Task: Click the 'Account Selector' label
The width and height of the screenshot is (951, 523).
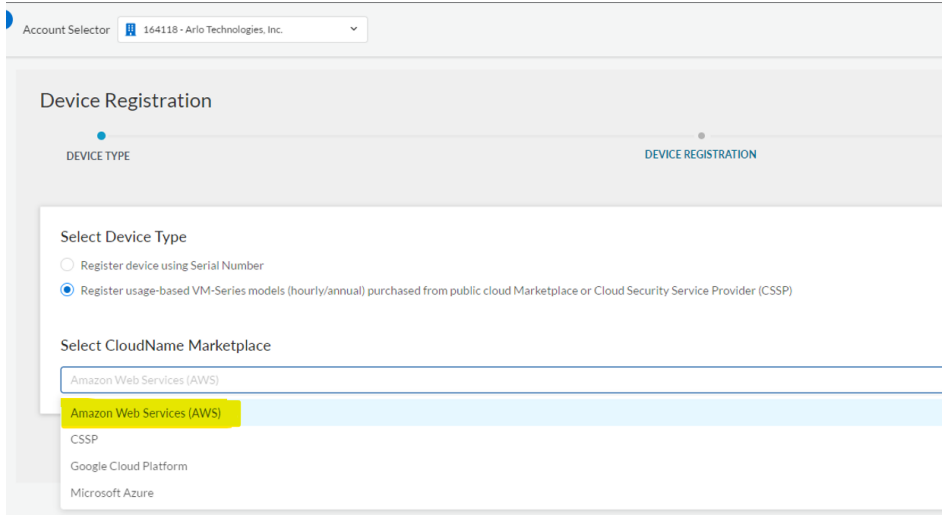Action: click(66, 30)
